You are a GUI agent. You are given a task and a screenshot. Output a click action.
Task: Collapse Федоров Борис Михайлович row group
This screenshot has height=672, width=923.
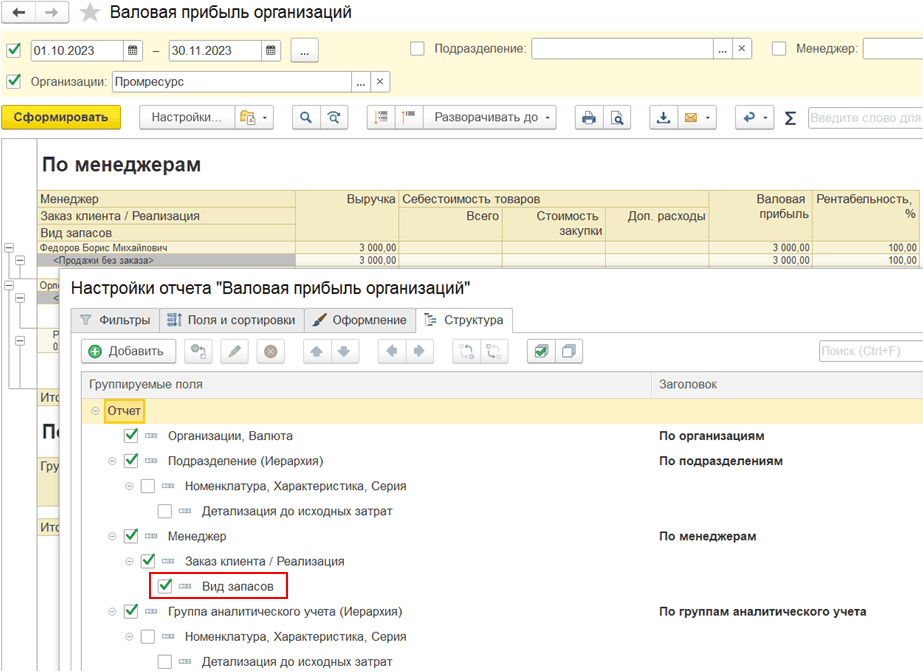(9, 248)
